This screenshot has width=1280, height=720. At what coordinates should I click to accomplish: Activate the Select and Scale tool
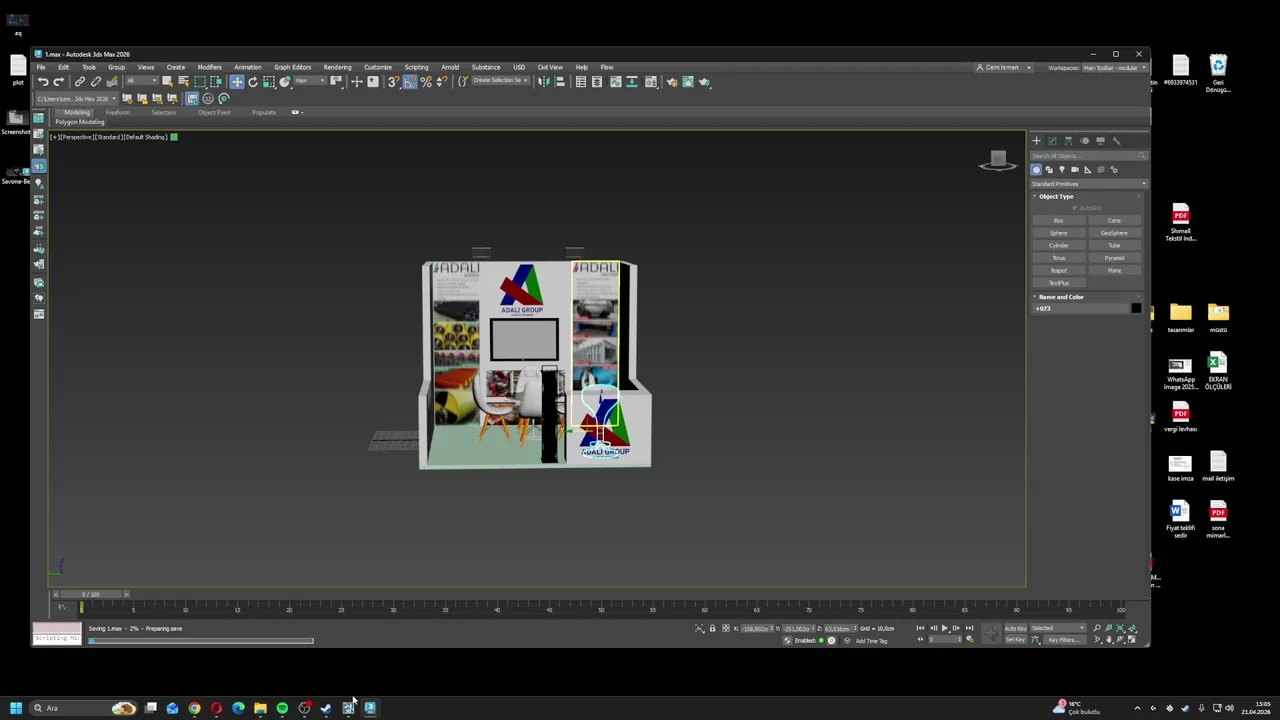point(269,82)
